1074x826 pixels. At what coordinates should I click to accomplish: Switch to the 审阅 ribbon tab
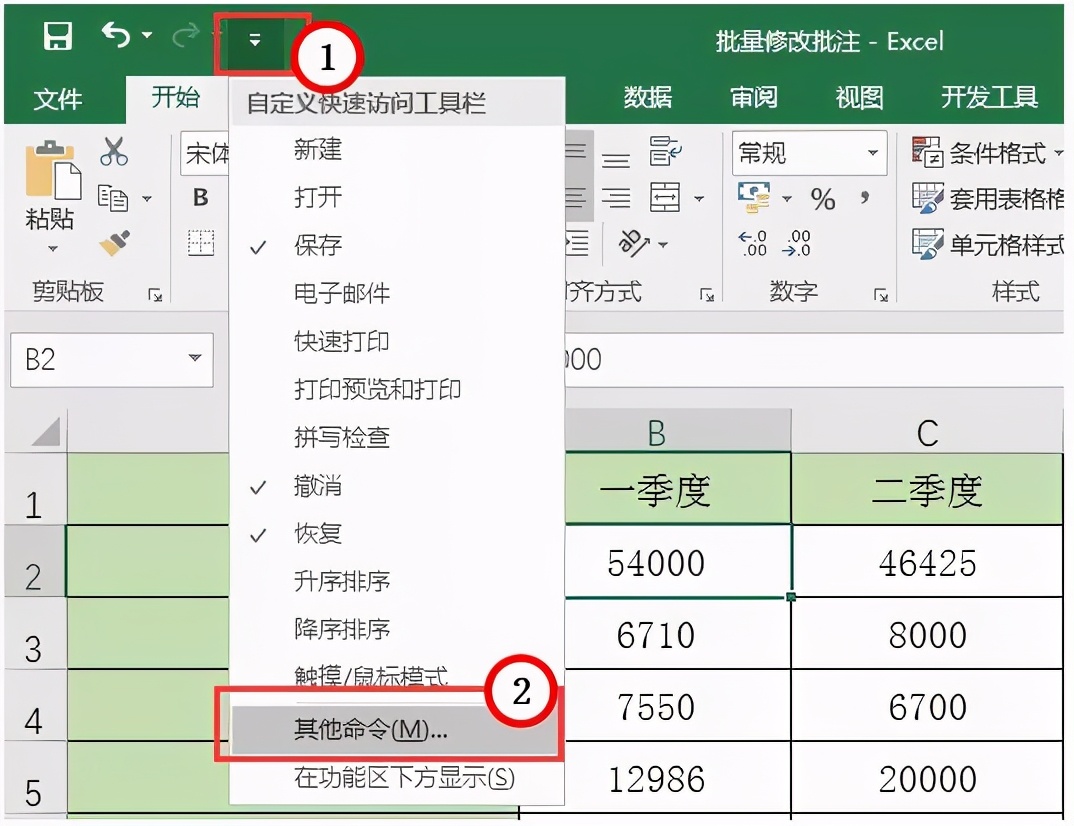[753, 97]
